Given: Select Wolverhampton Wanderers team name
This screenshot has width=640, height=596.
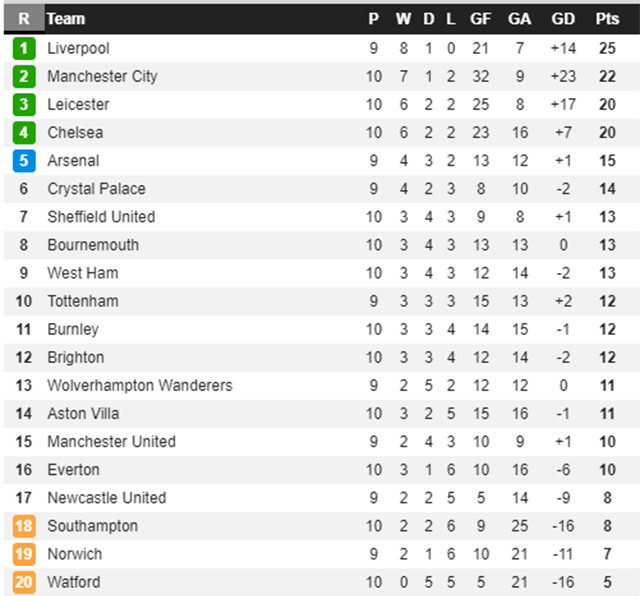Looking at the screenshot, I should (139, 385).
